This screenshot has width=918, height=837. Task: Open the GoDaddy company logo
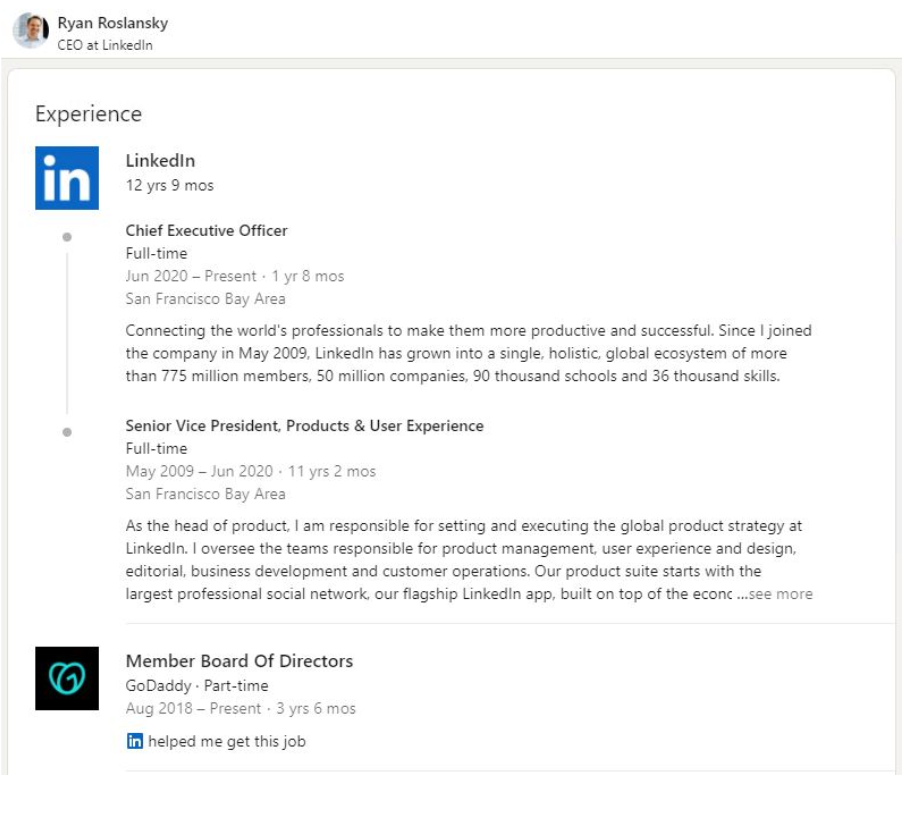point(67,678)
